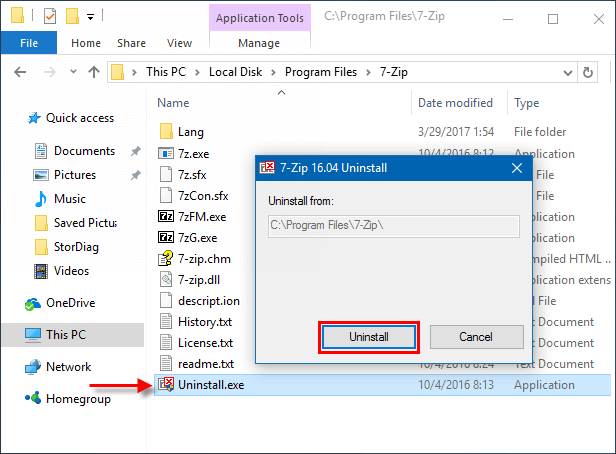Image resolution: width=616 pixels, height=454 pixels.
Task: Select the 7-zip.dll file icon
Action: point(166,279)
